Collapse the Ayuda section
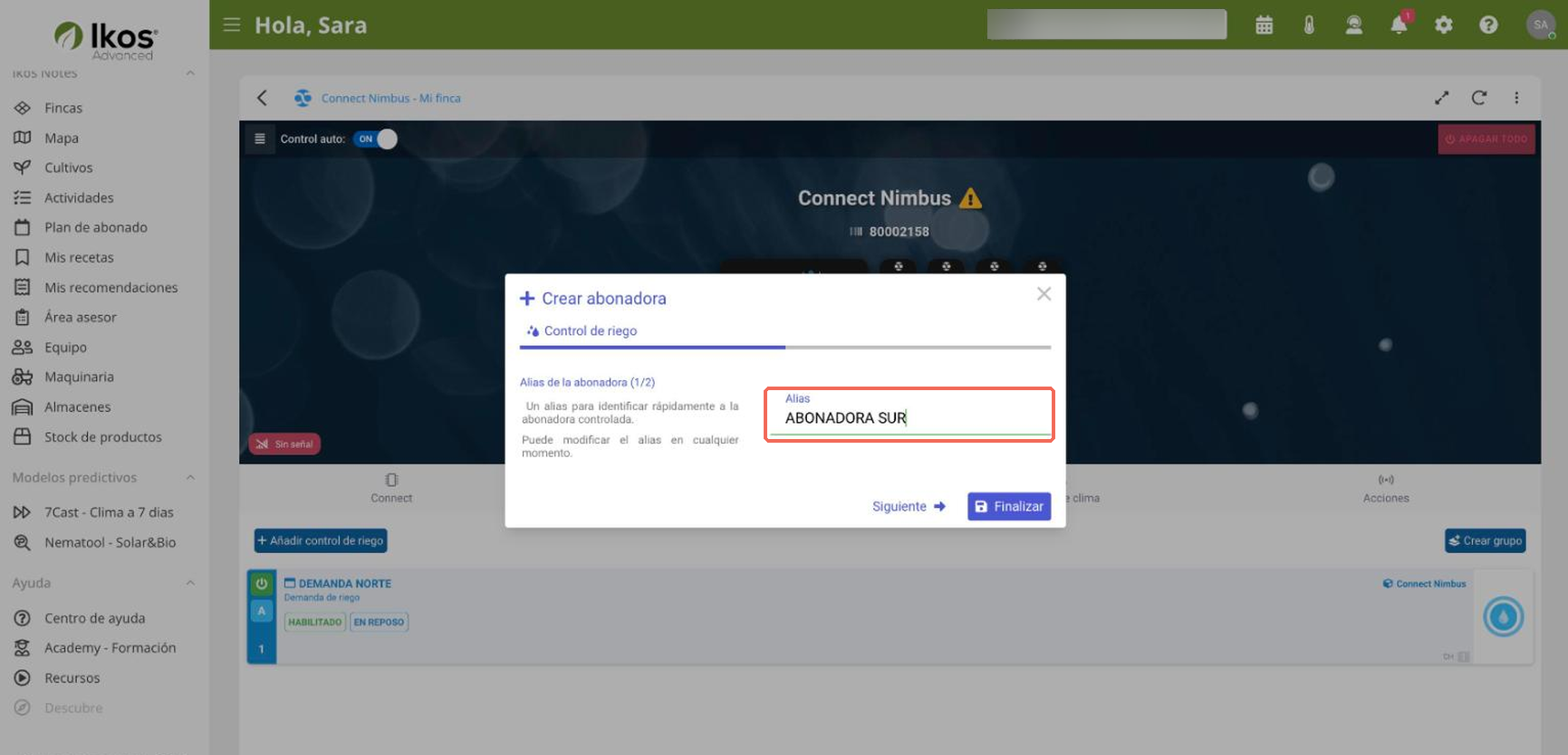This screenshot has width=1568, height=755. pyautogui.click(x=190, y=583)
